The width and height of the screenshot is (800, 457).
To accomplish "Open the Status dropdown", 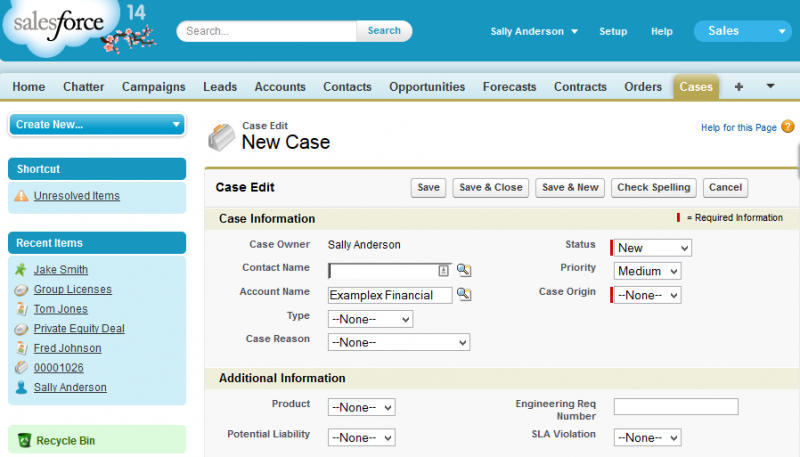I will [x=653, y=248].
